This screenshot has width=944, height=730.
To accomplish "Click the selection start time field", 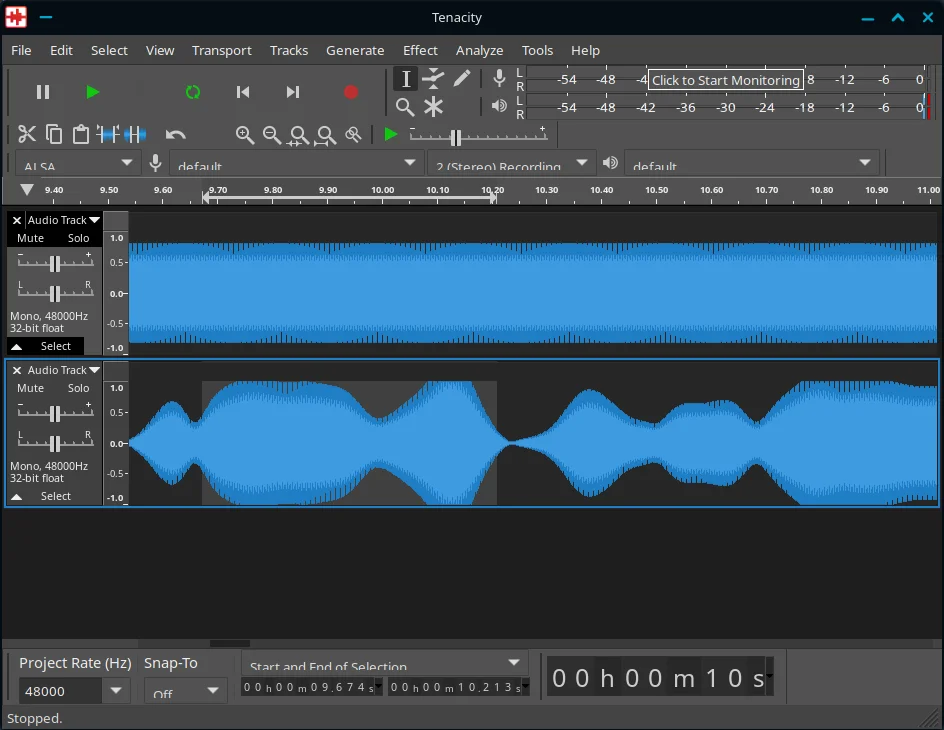I will pos(311,687).
